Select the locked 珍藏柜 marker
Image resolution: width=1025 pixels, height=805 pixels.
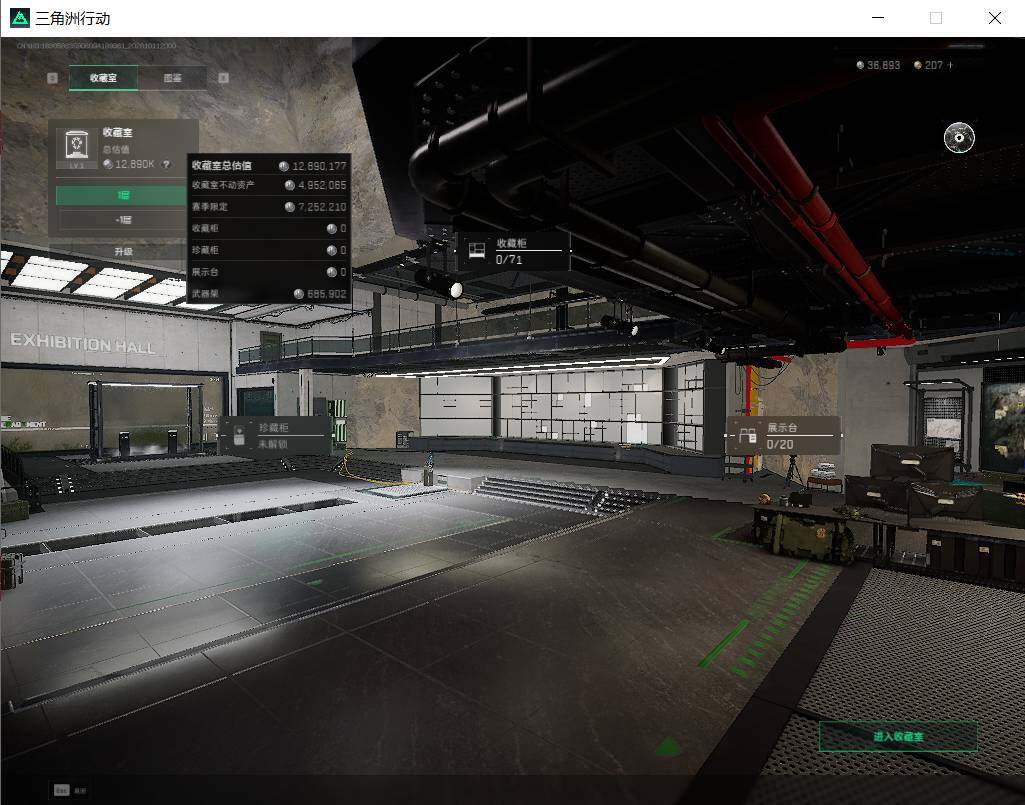275,436
